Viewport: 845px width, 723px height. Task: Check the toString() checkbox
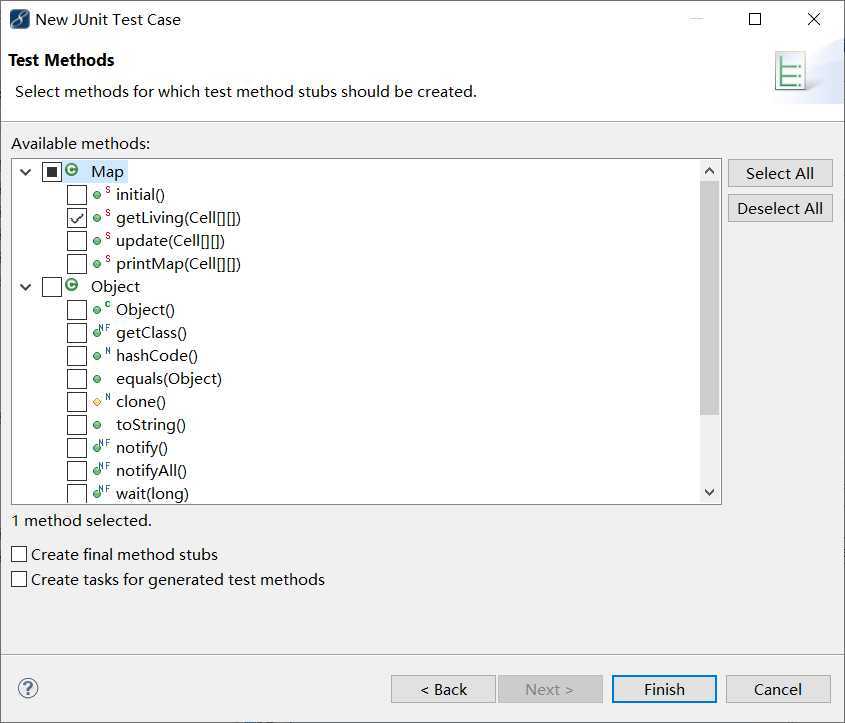point(77,425)
